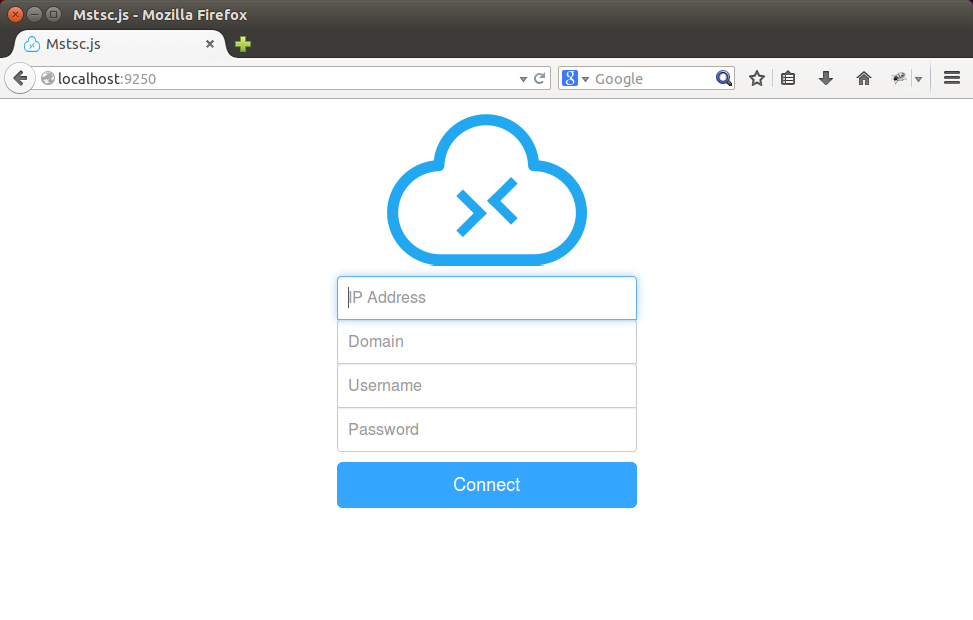The height and width of the screenshot is (620, 973).
Task: Open the Firefox hamburger menu
Action: (x=952, y=78)
